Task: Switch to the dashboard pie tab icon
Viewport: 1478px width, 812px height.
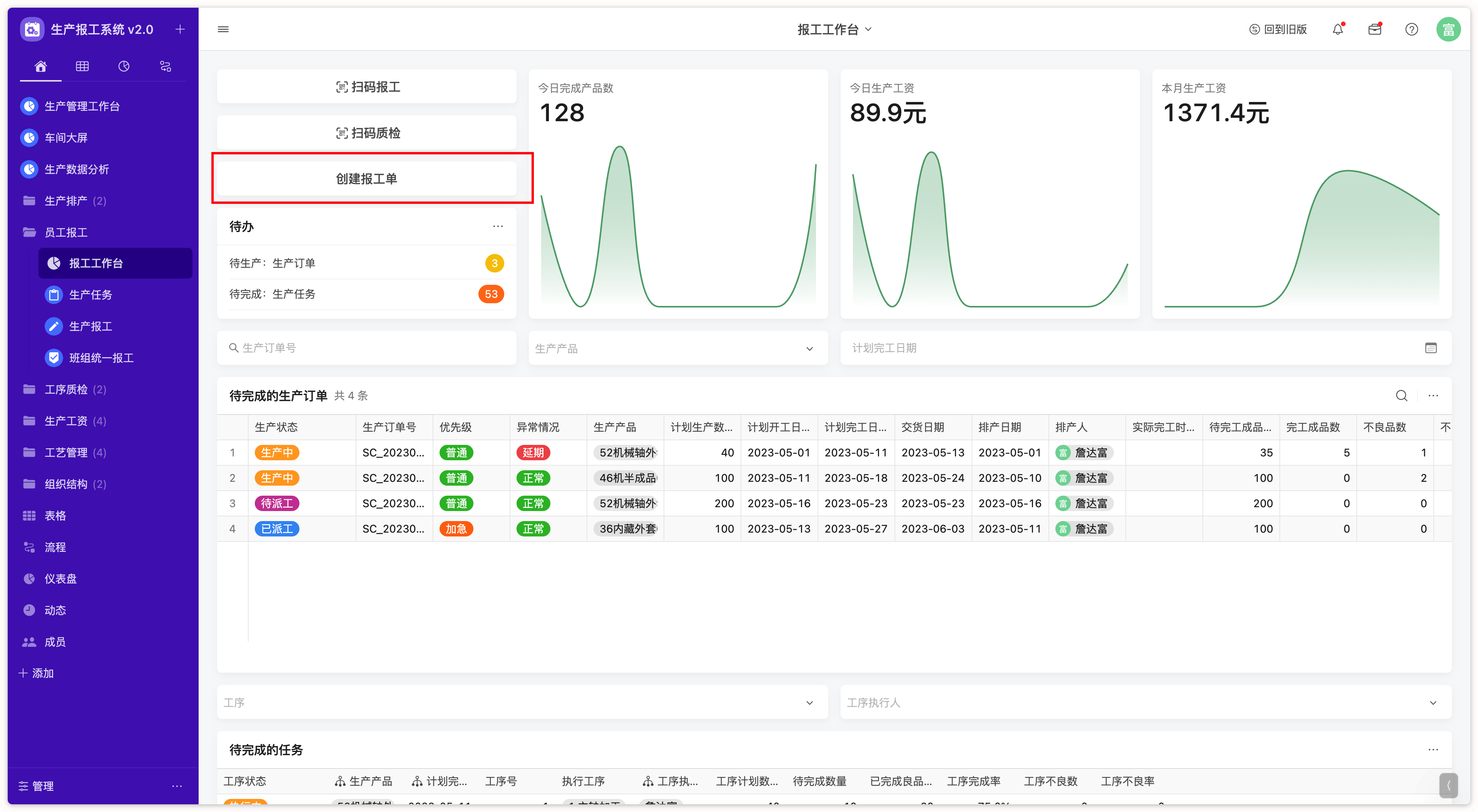Action: point(124,67)
